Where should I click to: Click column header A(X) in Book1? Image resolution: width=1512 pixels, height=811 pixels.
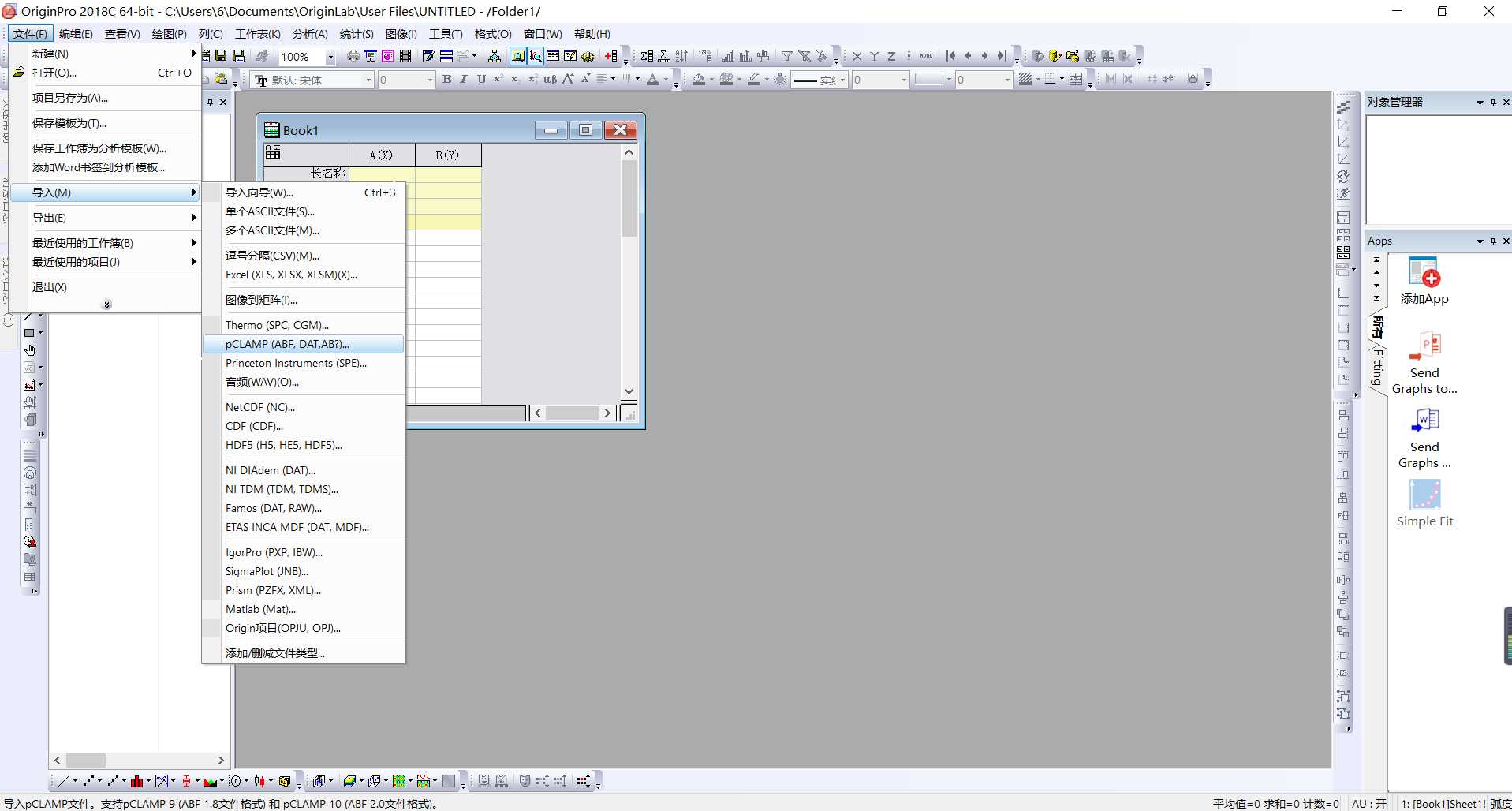[x=381, y=155]
